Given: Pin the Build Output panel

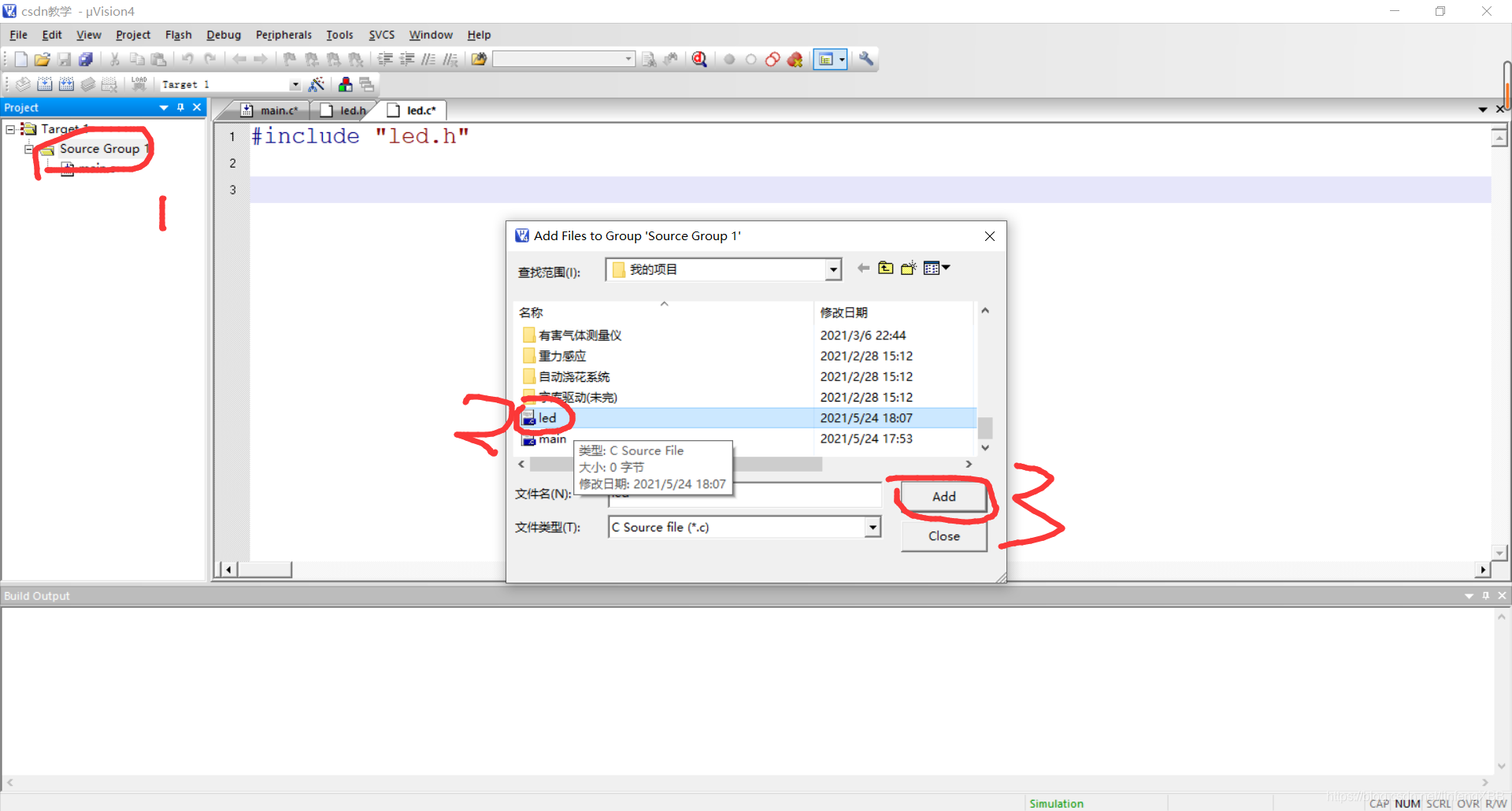Looking at the screenshot, I should (x=1485, y=596).
